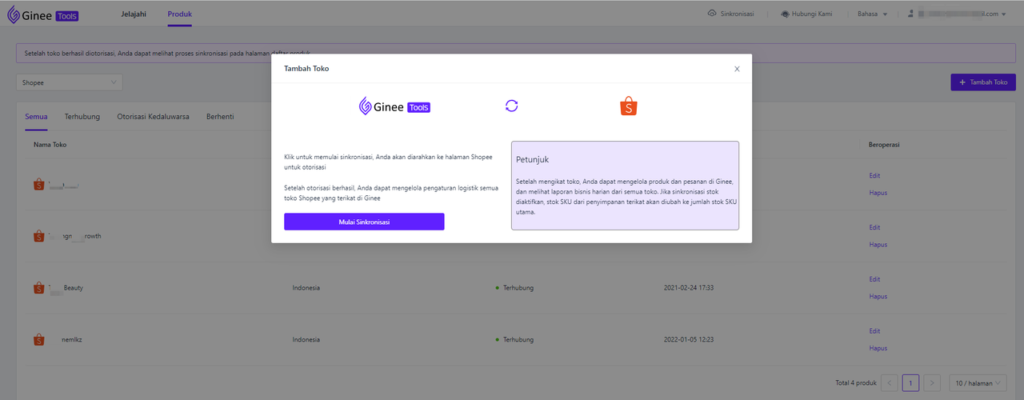Viewport: 1024px width, 400px height.
Task: Click Hapus for the nemlkz store row
Action: pyautogui.click(x=878, y=348)
